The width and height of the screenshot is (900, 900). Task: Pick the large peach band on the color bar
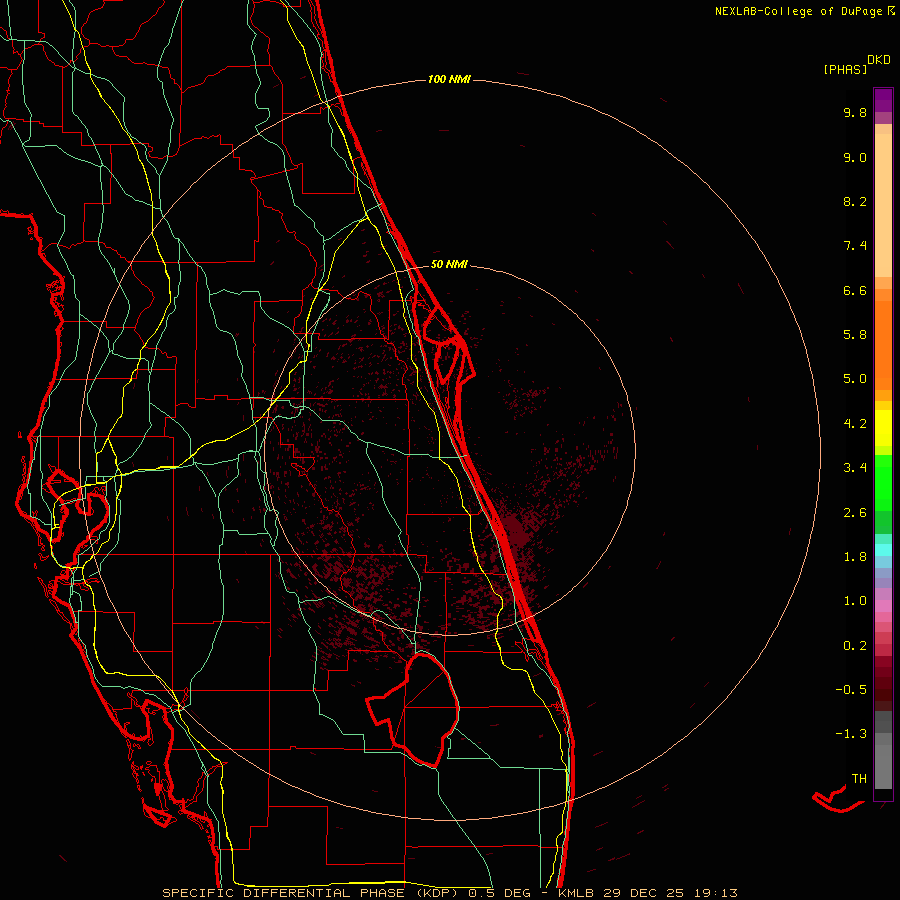(x=883, y=205)
